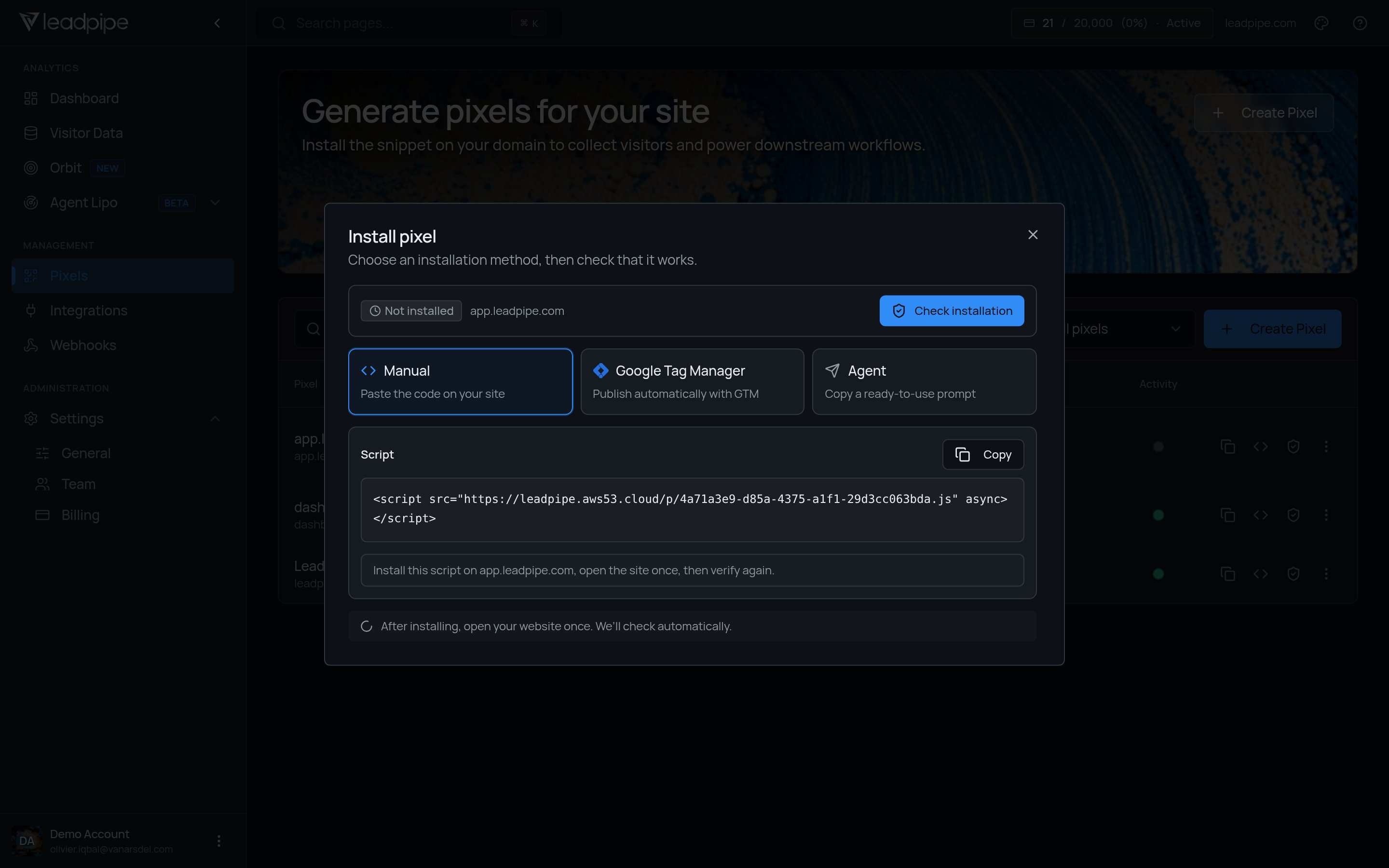Shield verify icon in first pixel row
Screen dimensions: 1389x868
click(1293, 447)
